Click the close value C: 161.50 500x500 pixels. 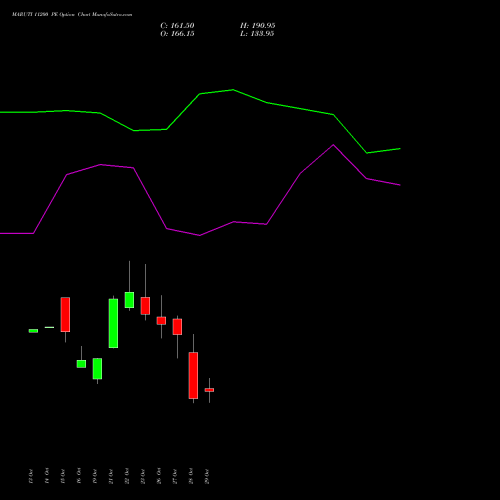click(x=177, y=26)
